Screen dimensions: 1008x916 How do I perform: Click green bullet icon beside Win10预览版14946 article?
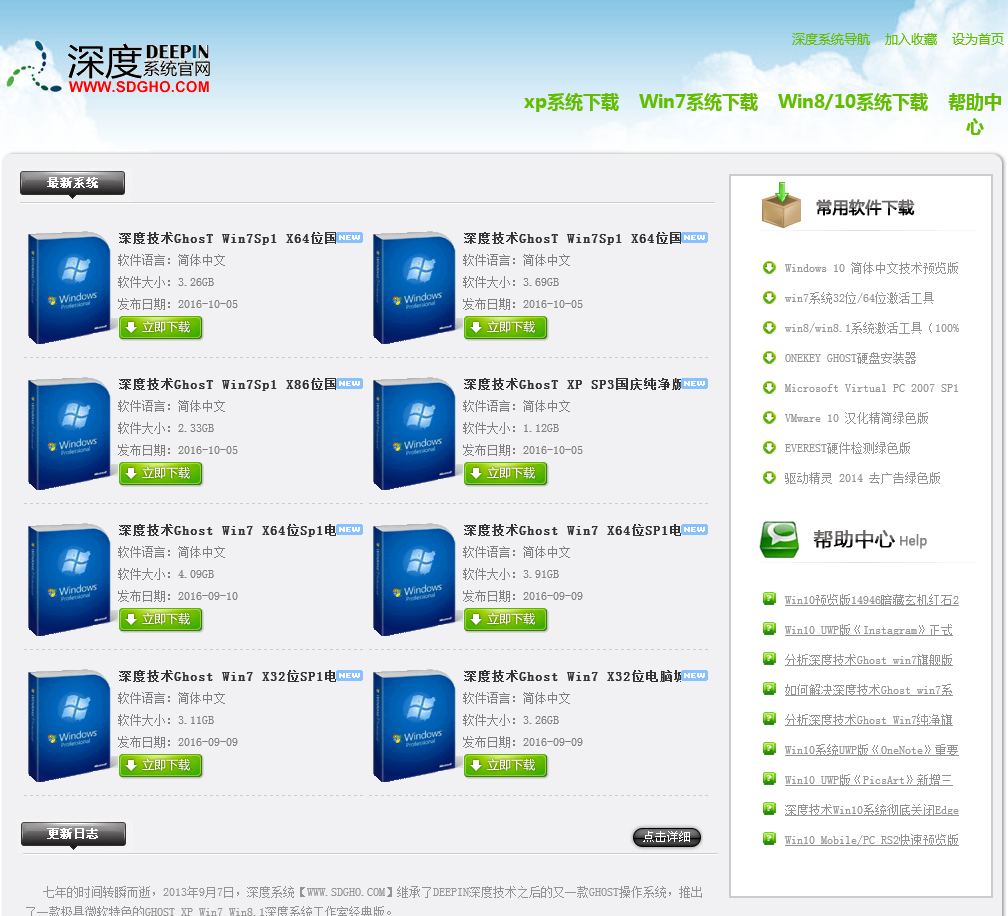[769, 598]
